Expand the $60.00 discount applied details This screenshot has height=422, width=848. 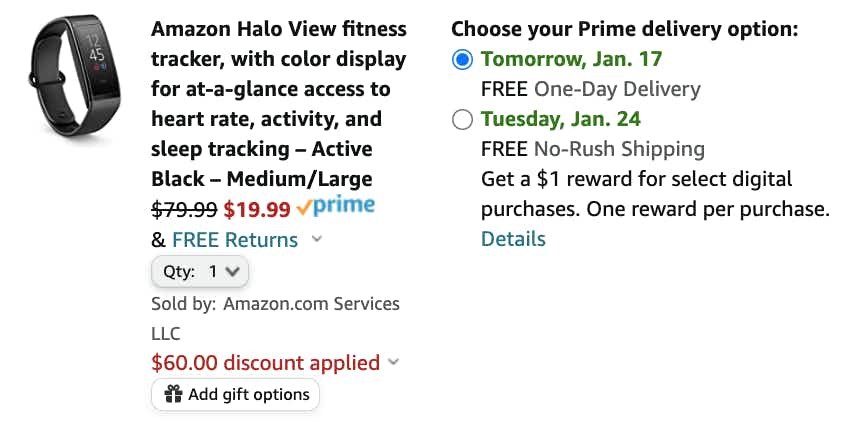394,361
